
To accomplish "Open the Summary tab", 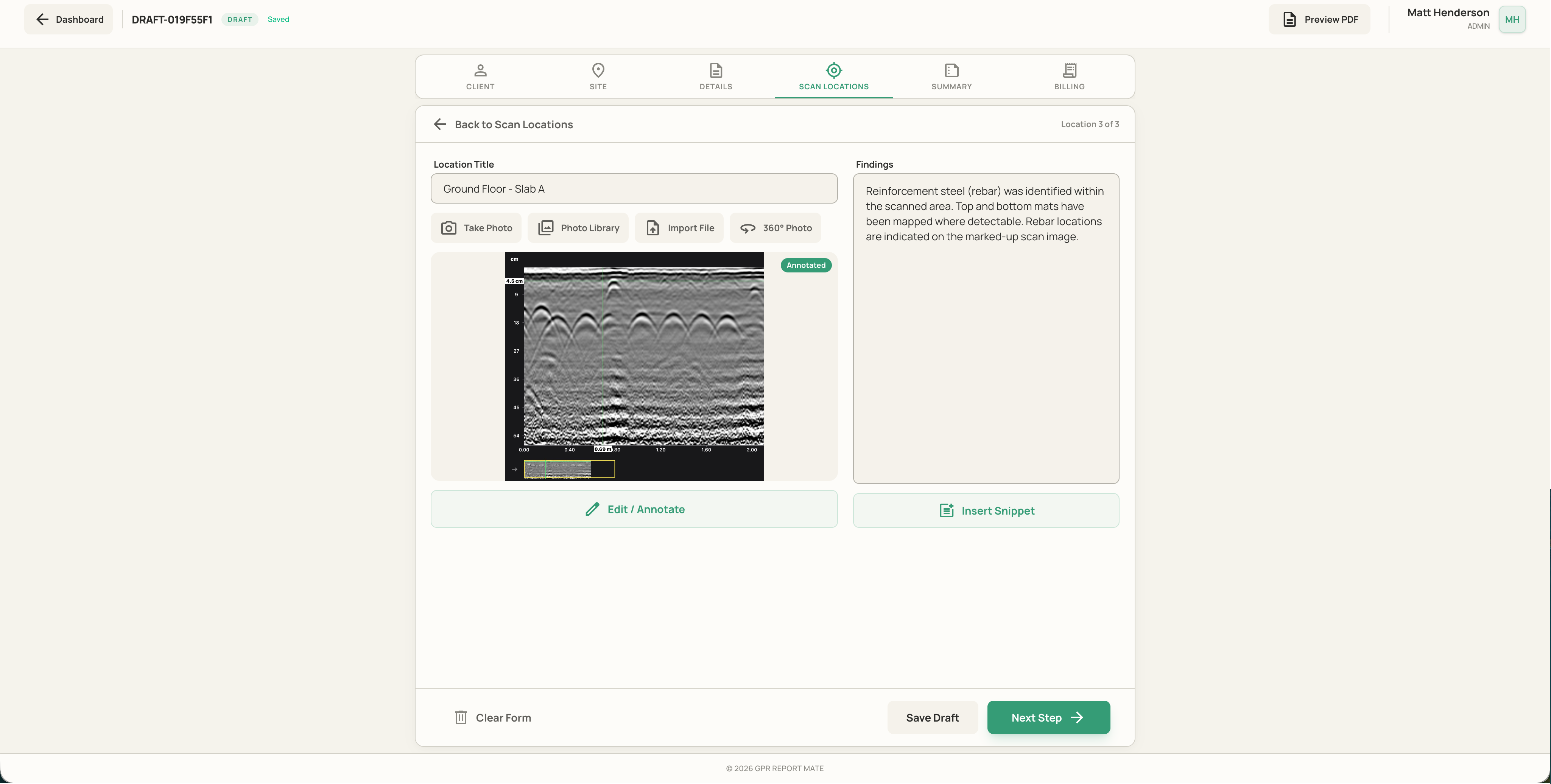I will coord(951,77).
